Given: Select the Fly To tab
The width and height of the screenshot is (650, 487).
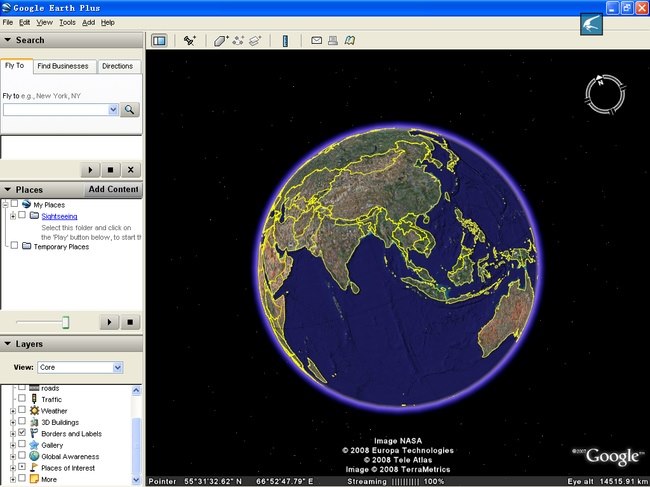Looking at the screenshot, I should [15, 65].
